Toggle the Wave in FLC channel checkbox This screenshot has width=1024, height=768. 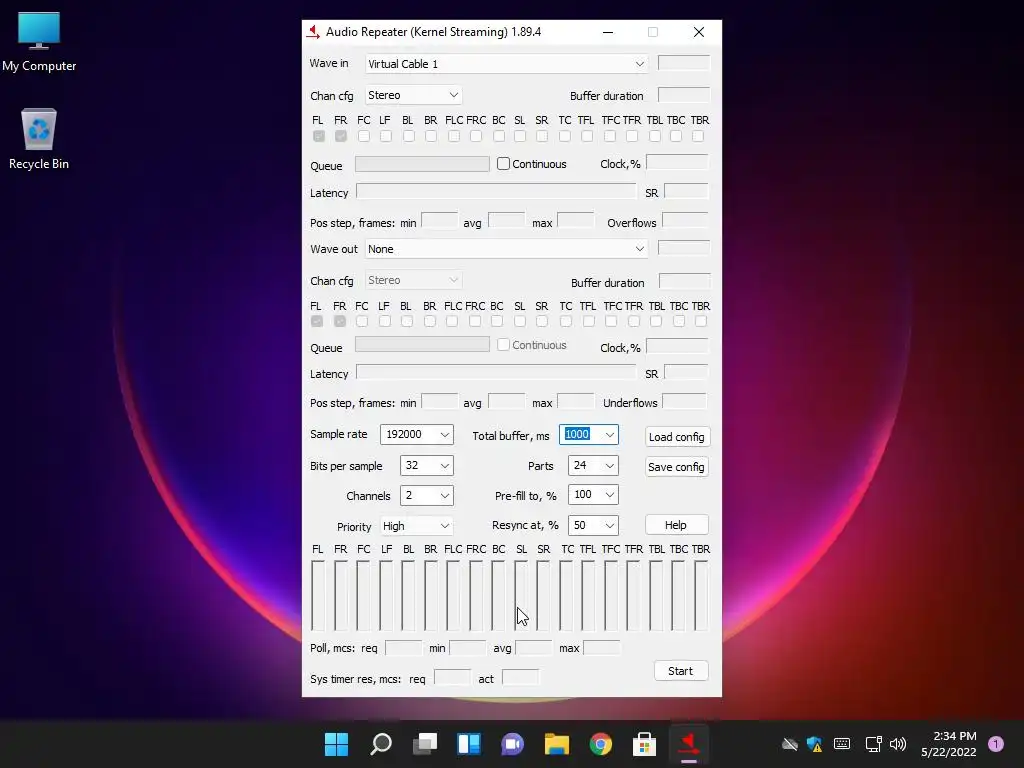coord(454,136)
